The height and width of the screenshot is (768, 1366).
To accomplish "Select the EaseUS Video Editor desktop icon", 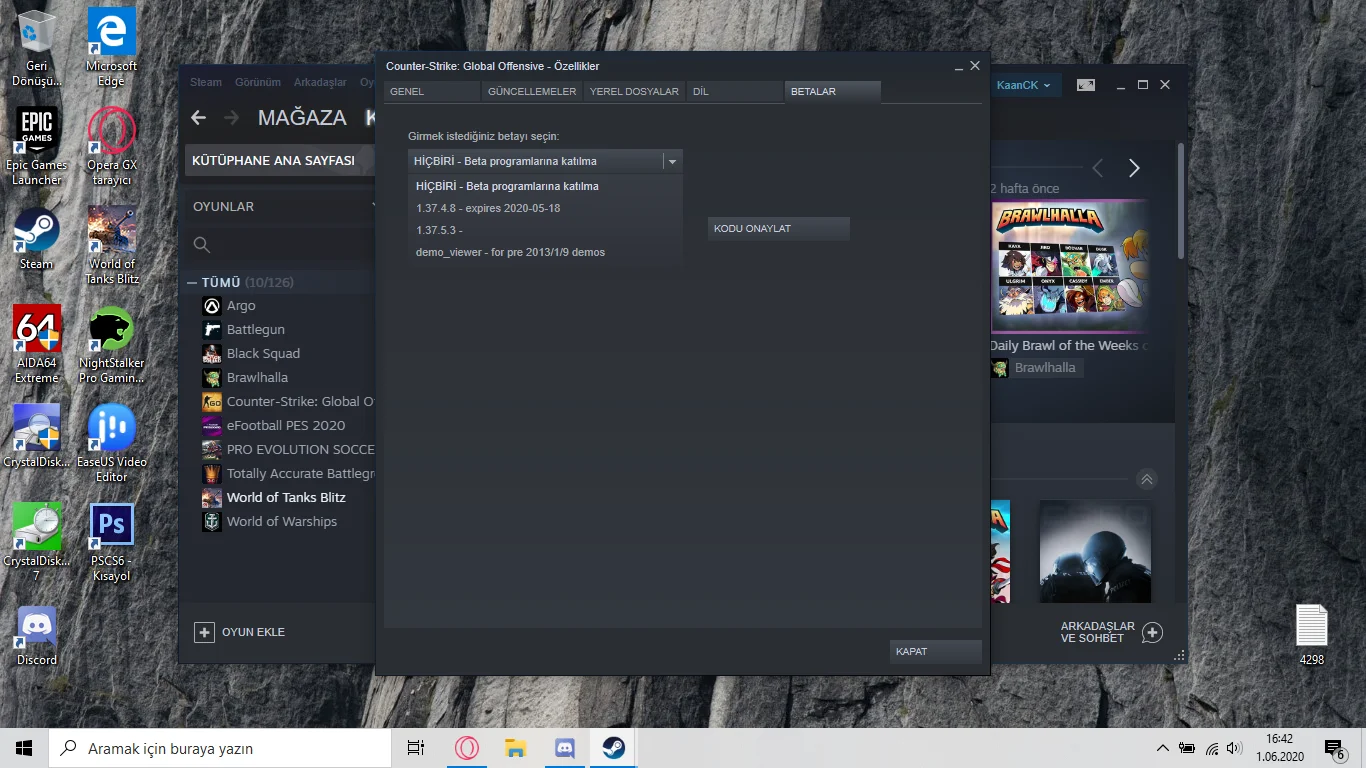I will pyautogui.click(x=112, y=444).
